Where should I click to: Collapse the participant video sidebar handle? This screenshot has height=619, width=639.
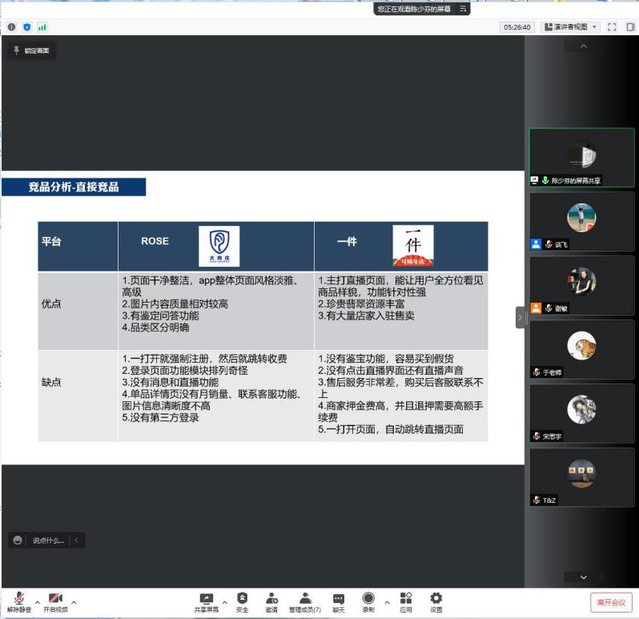point(520,317)
